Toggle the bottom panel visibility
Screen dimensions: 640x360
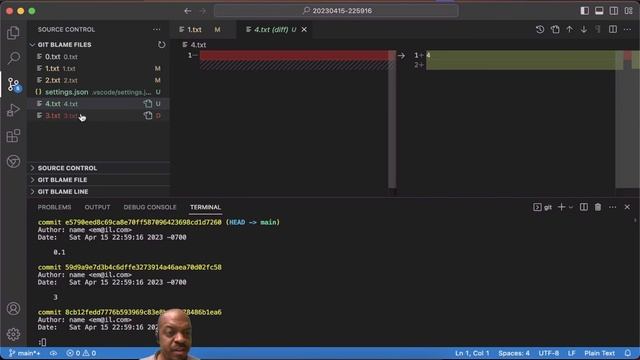pos(599,11)
